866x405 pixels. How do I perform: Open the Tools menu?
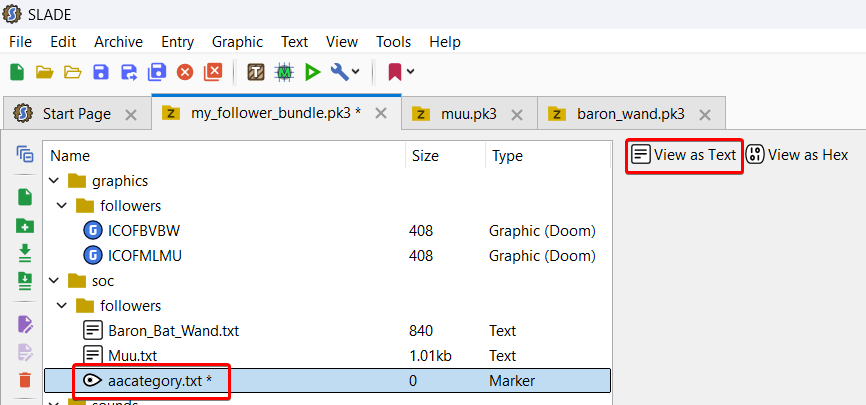point(393,42)
